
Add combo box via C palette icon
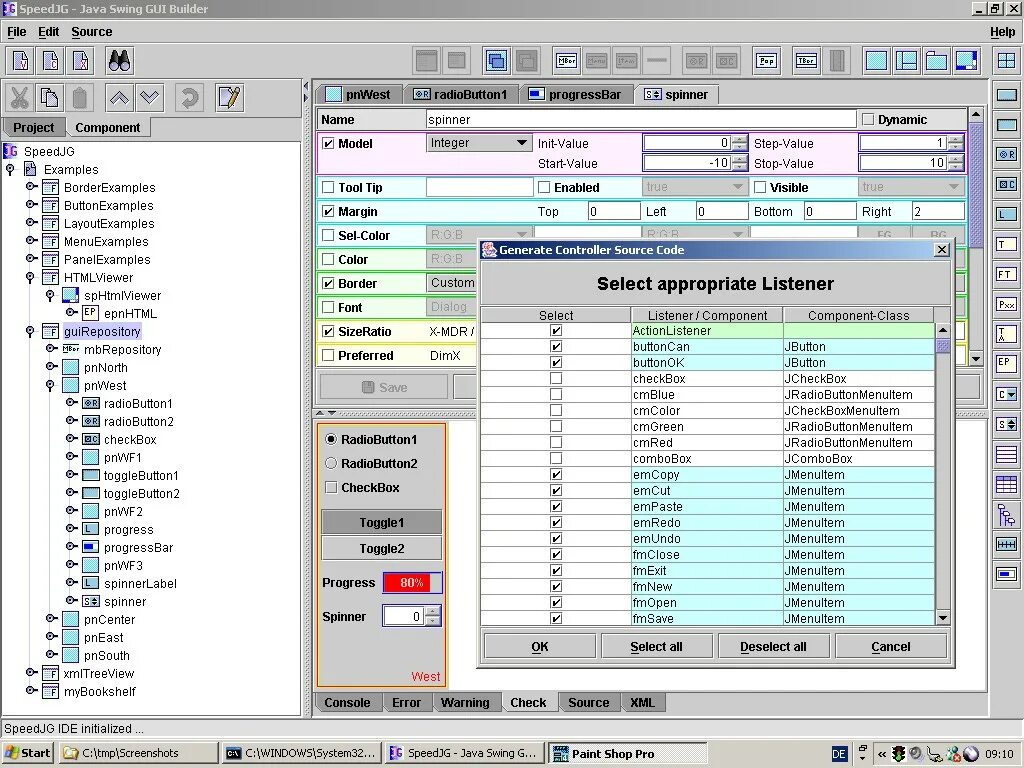pos(1006,394)
